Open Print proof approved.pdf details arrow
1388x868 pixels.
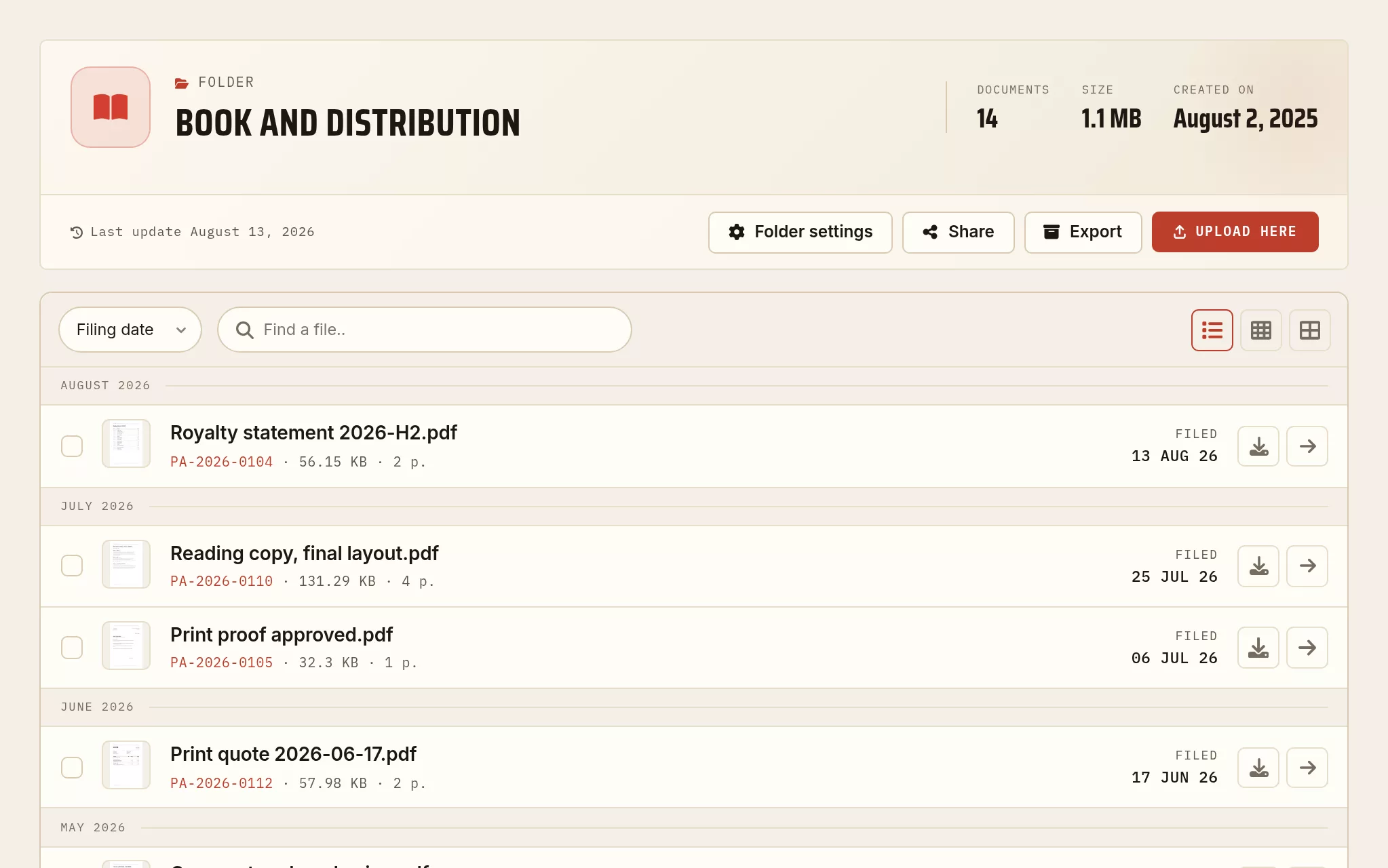[x=1307, y=648]
